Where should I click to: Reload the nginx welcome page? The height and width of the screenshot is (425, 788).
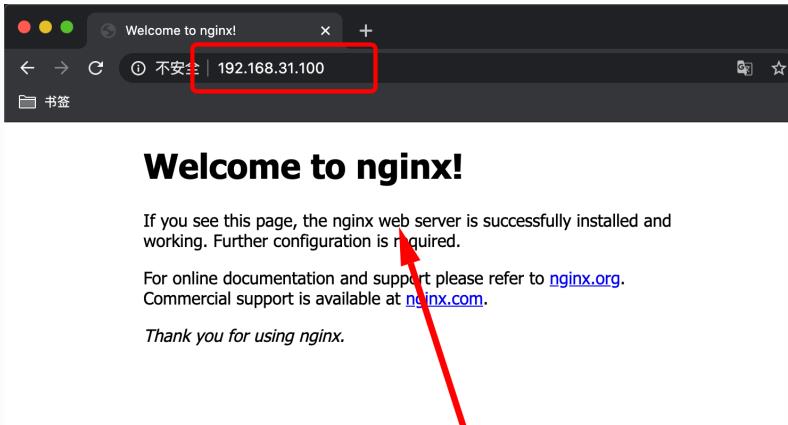[96, 68]
